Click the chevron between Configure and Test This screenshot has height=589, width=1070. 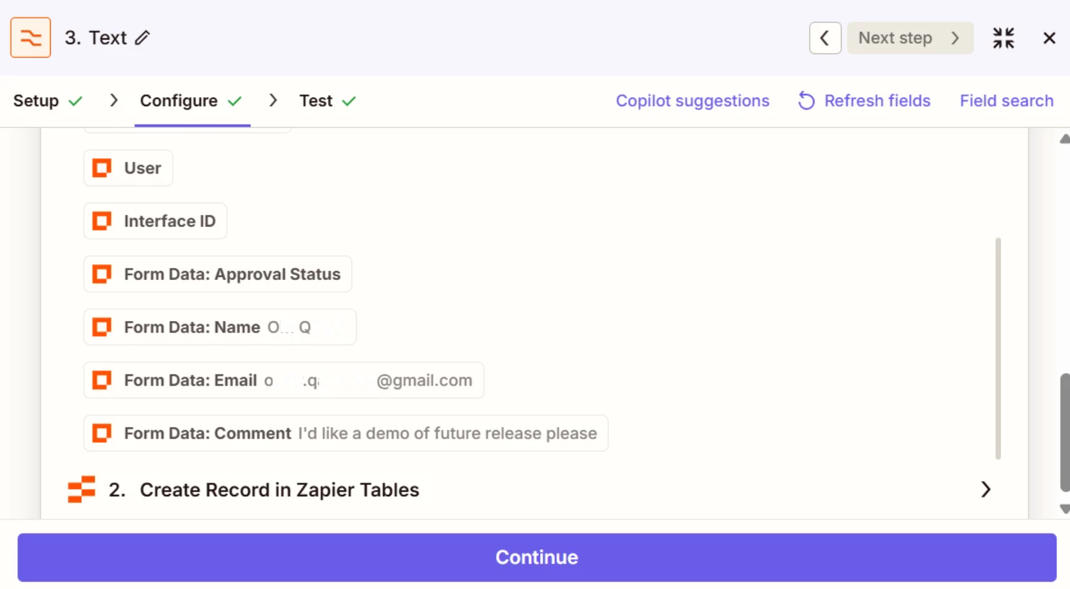pyautogui.click(x=273, y=101)
